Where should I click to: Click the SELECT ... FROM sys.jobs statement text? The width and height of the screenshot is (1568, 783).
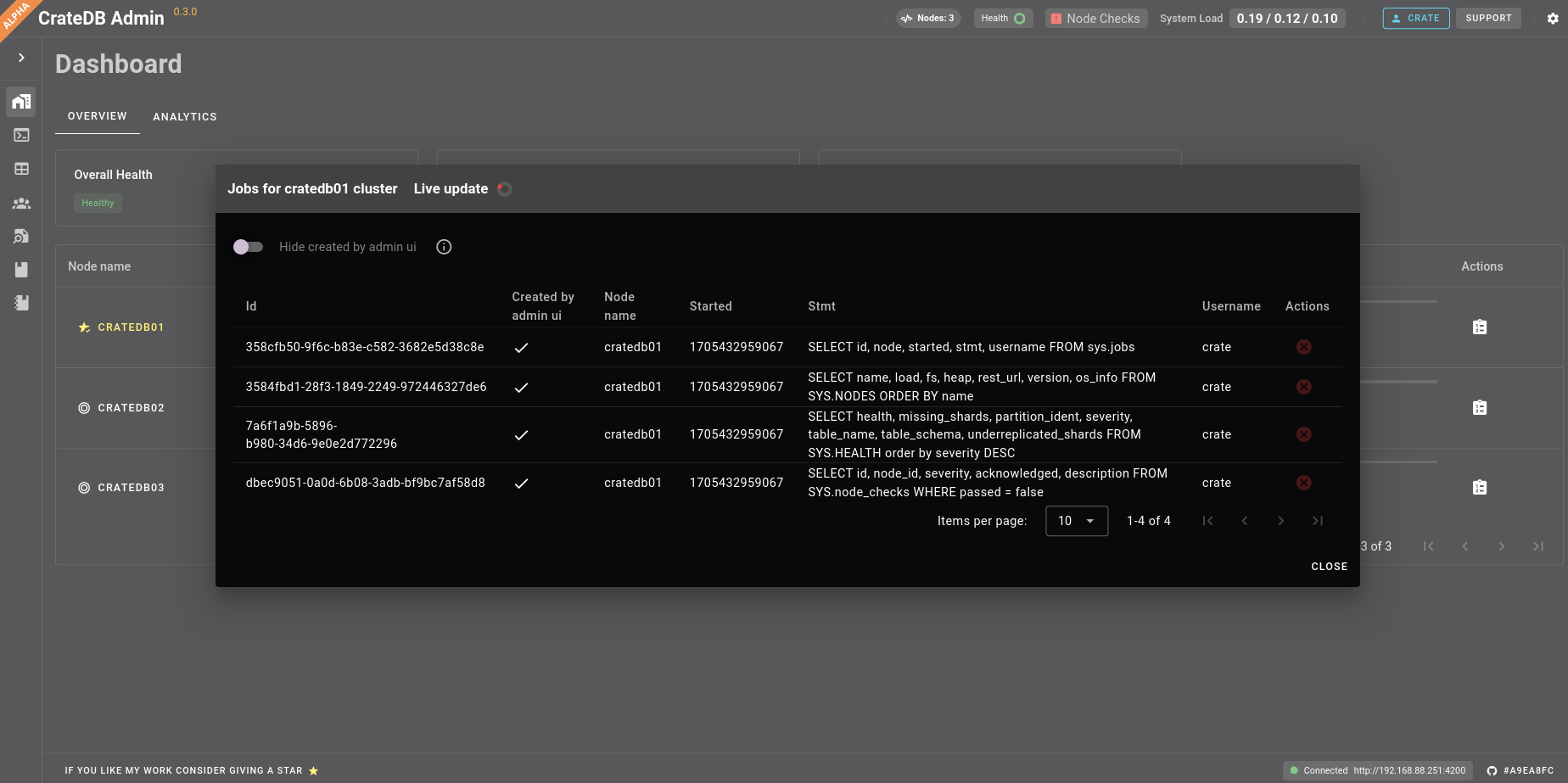972,347
